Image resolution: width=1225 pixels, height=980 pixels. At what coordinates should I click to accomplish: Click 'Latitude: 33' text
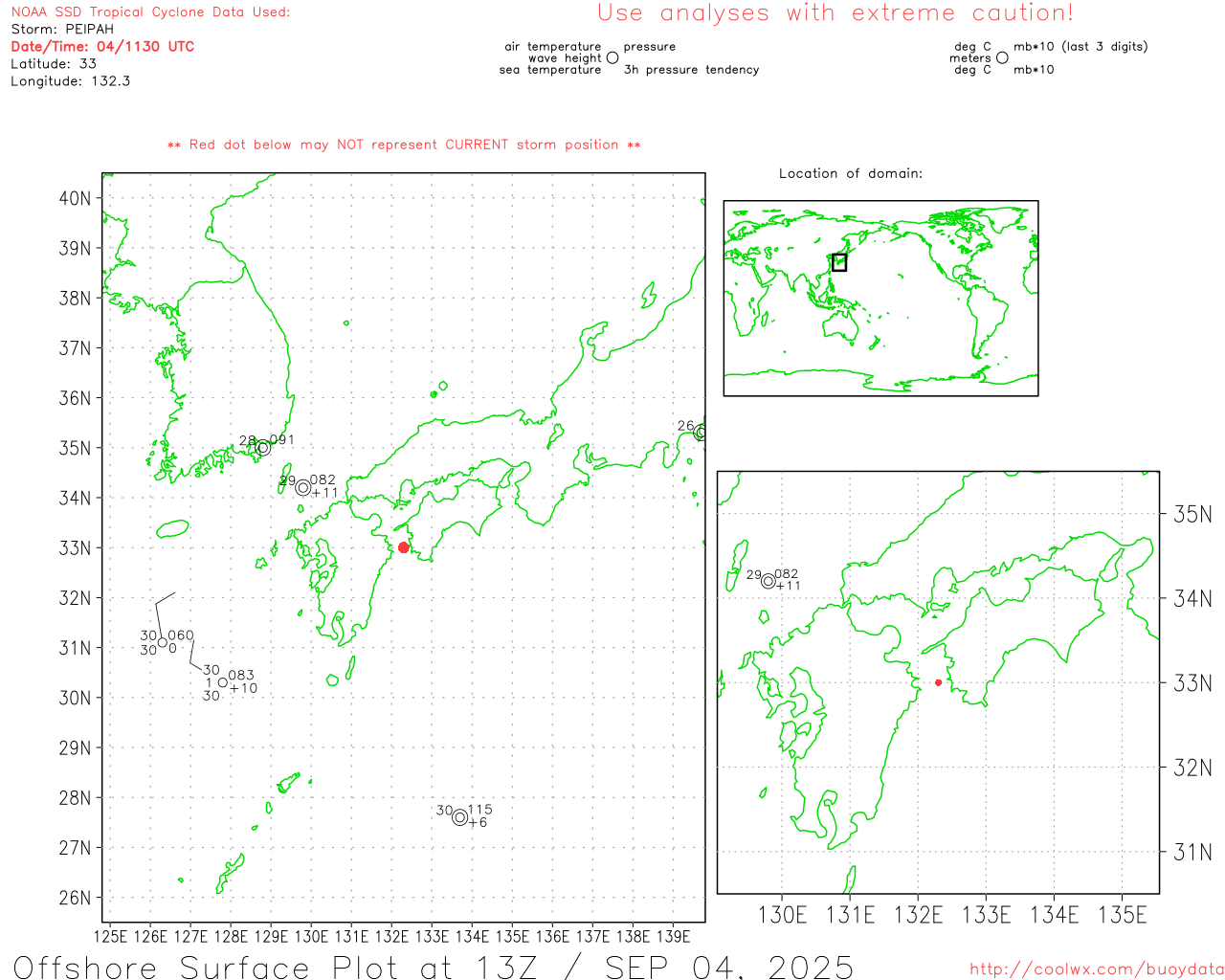pos(54,63)
